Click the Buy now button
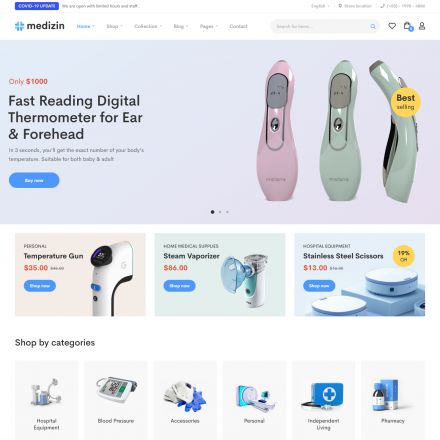Viewport: 440px width, 440px height. pos(34,180)
